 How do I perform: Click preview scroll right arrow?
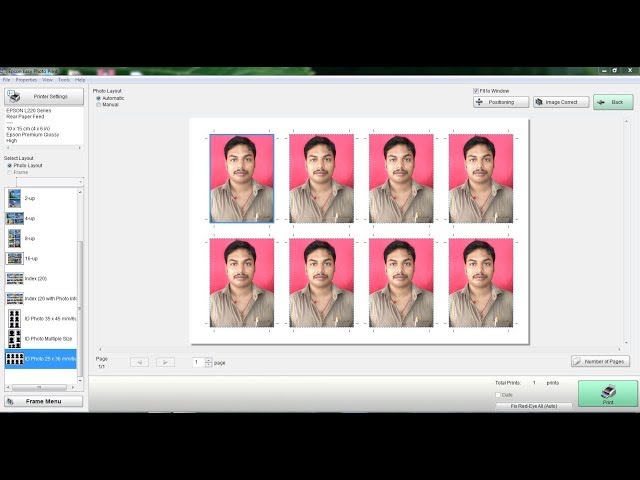click(x=619, y=349)
